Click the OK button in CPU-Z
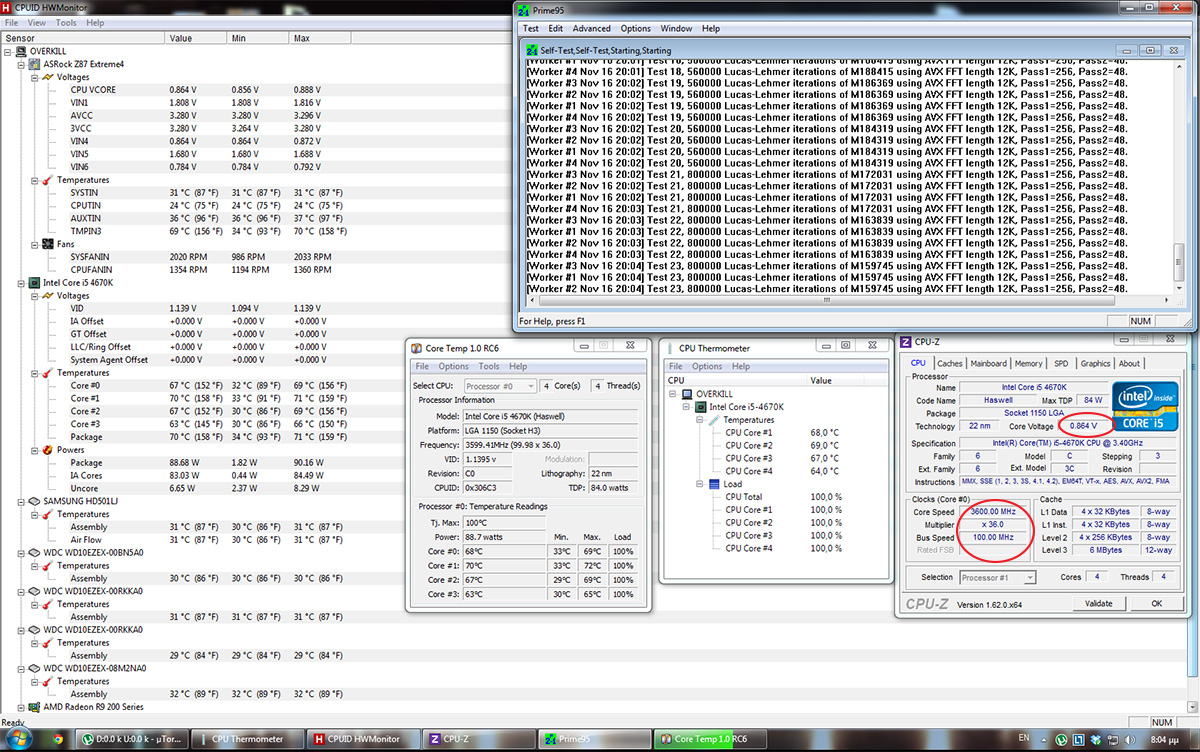 1156,603
